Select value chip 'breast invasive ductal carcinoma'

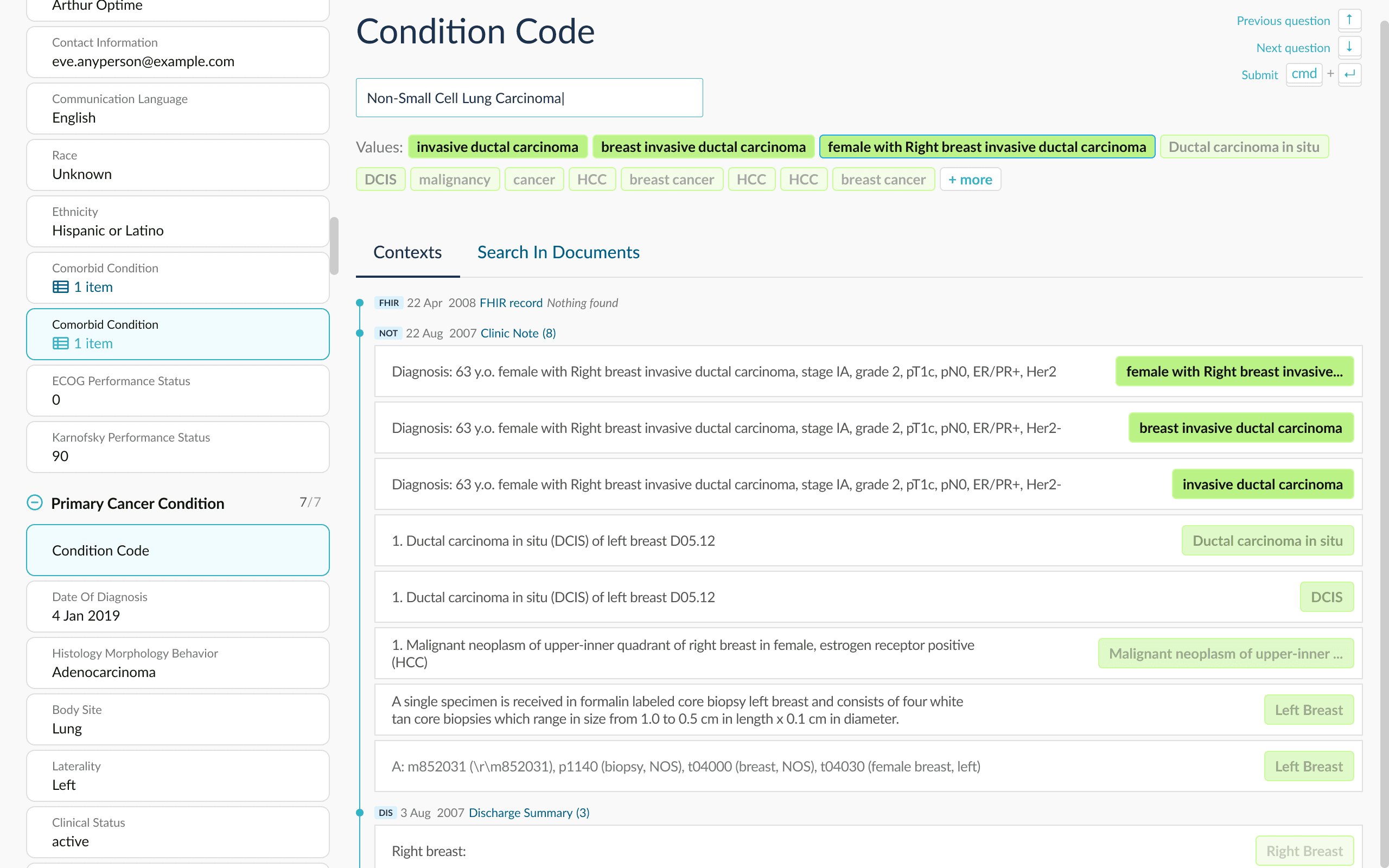(x=703, y=146)
